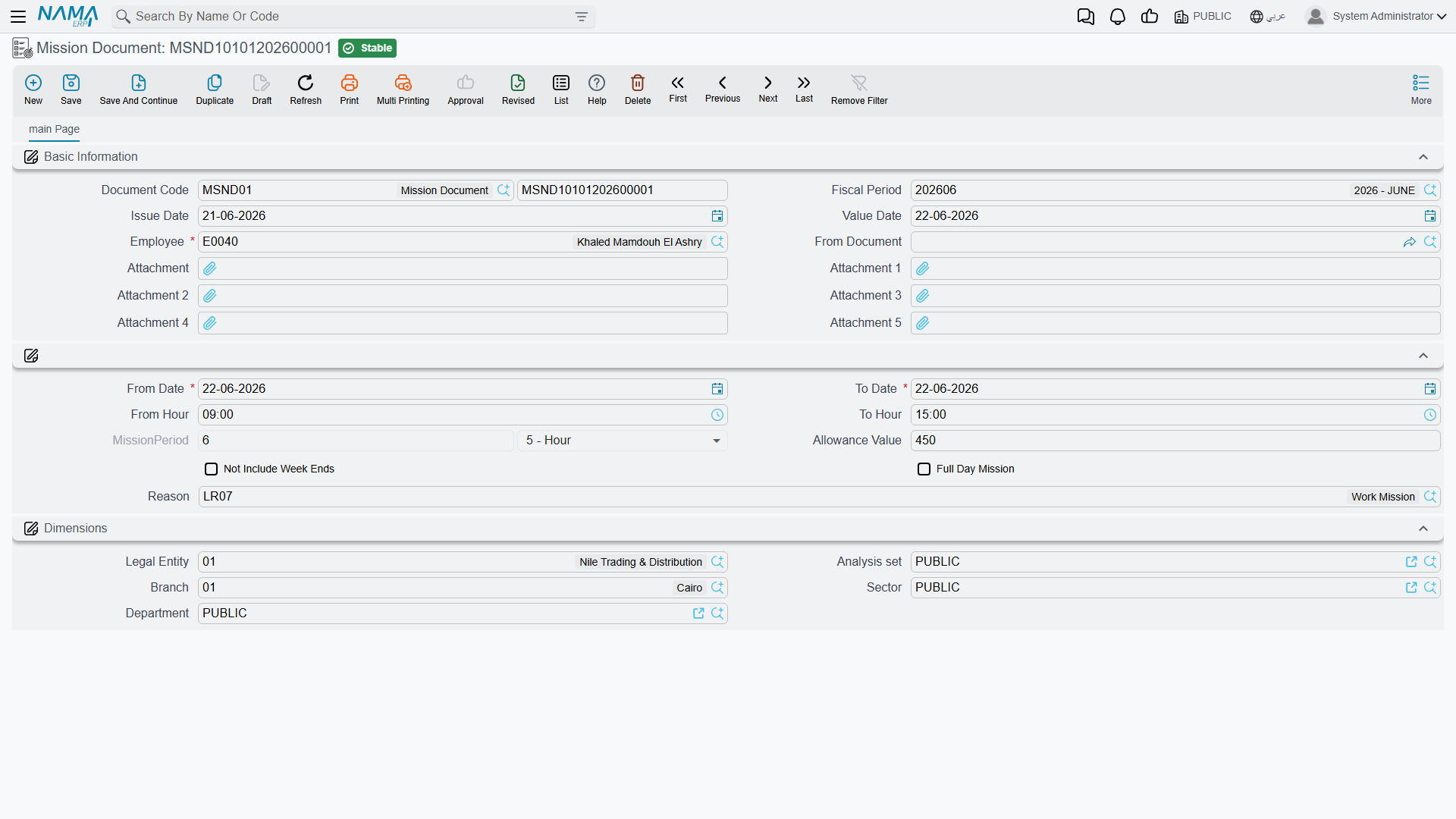
Task: Open the More options menu
Action: 1421,89
